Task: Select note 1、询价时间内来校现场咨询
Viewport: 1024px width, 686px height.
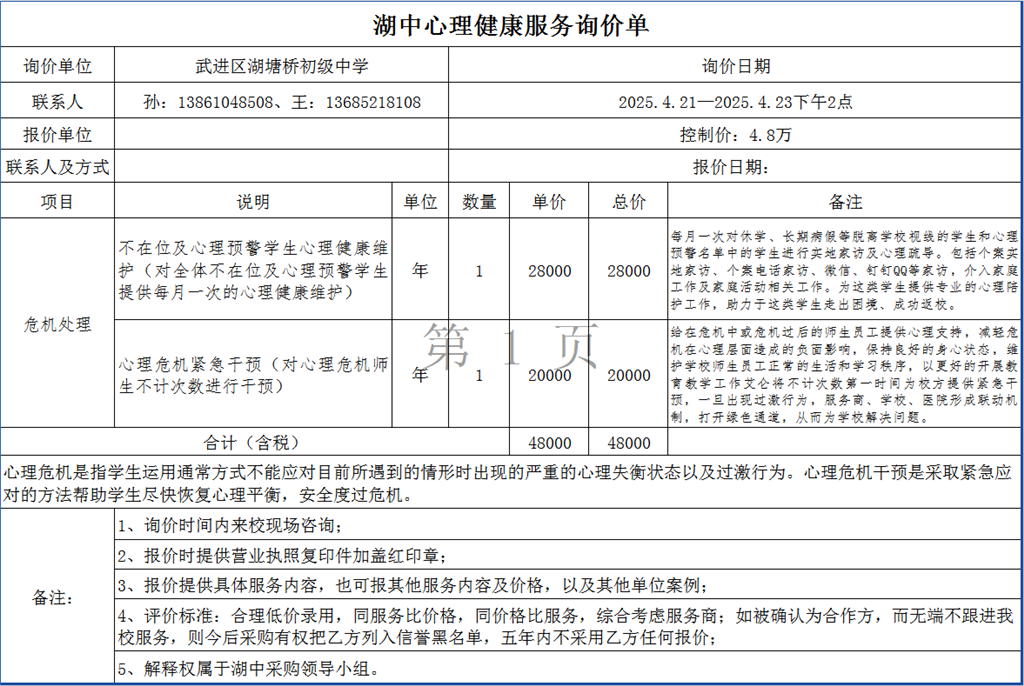Action: (x=568, y=525)
